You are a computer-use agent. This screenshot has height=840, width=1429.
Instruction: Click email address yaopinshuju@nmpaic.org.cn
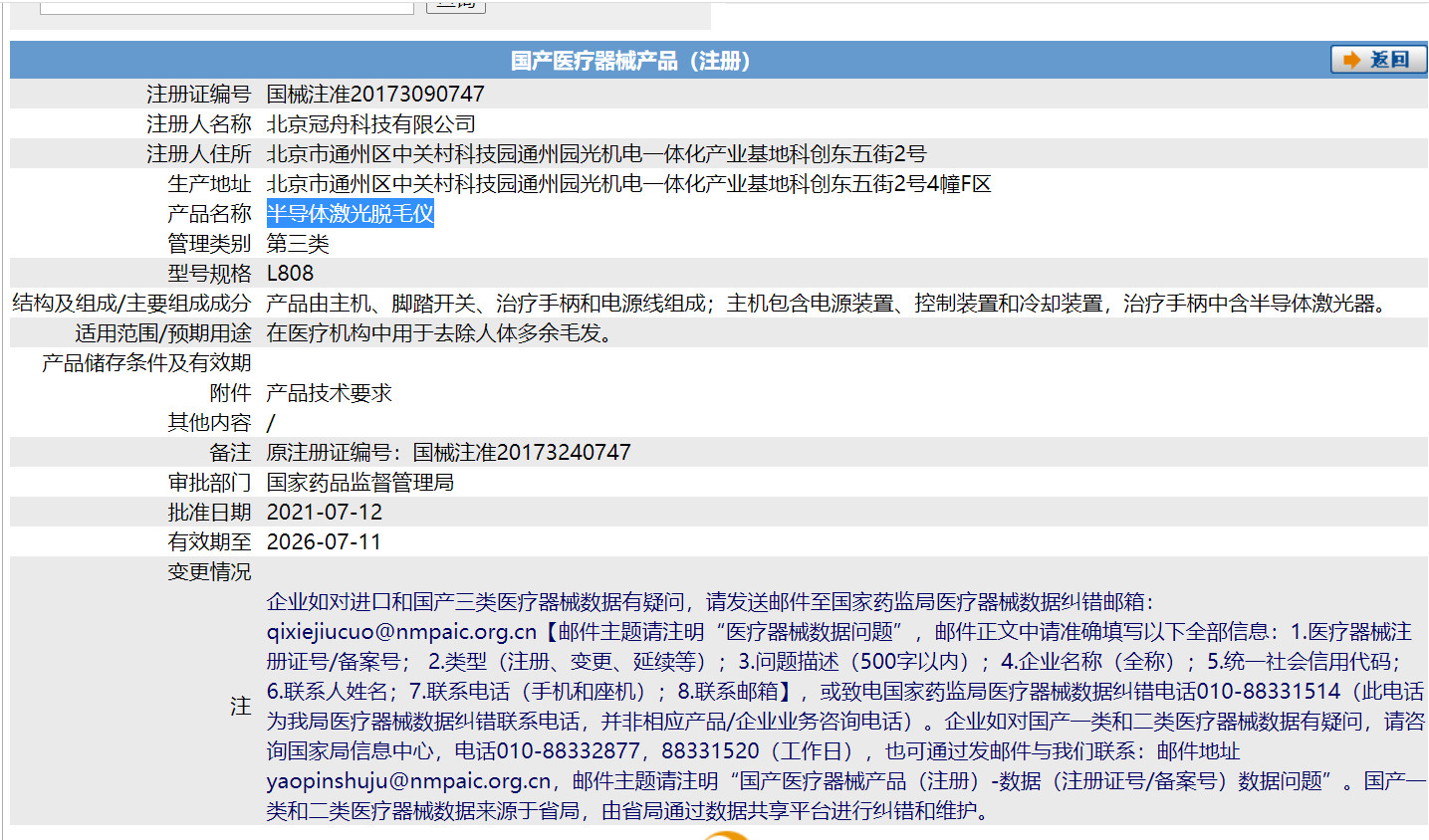[408, 780]
